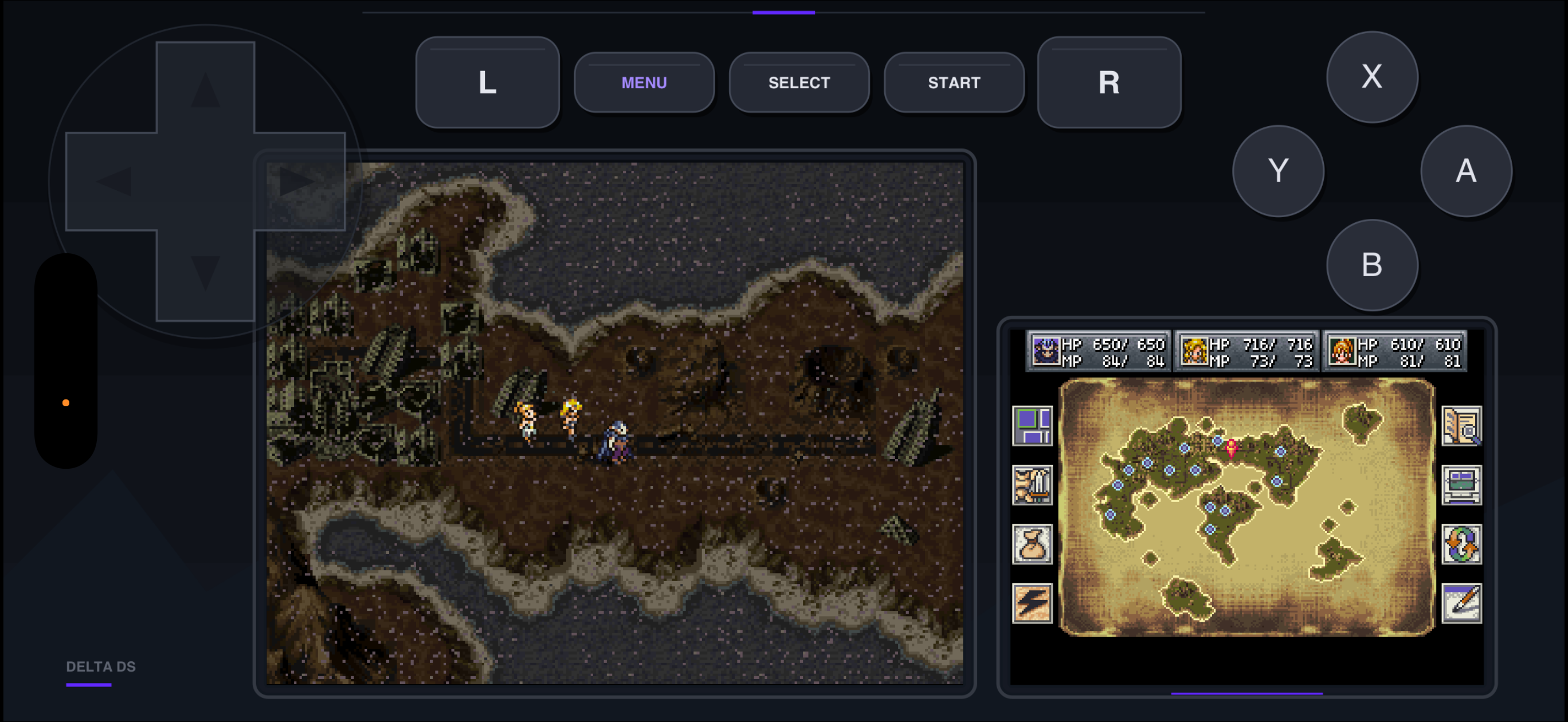Open the pen save game icon
The width and height of the screenshot is (1568, 722).
[1461, 603]
